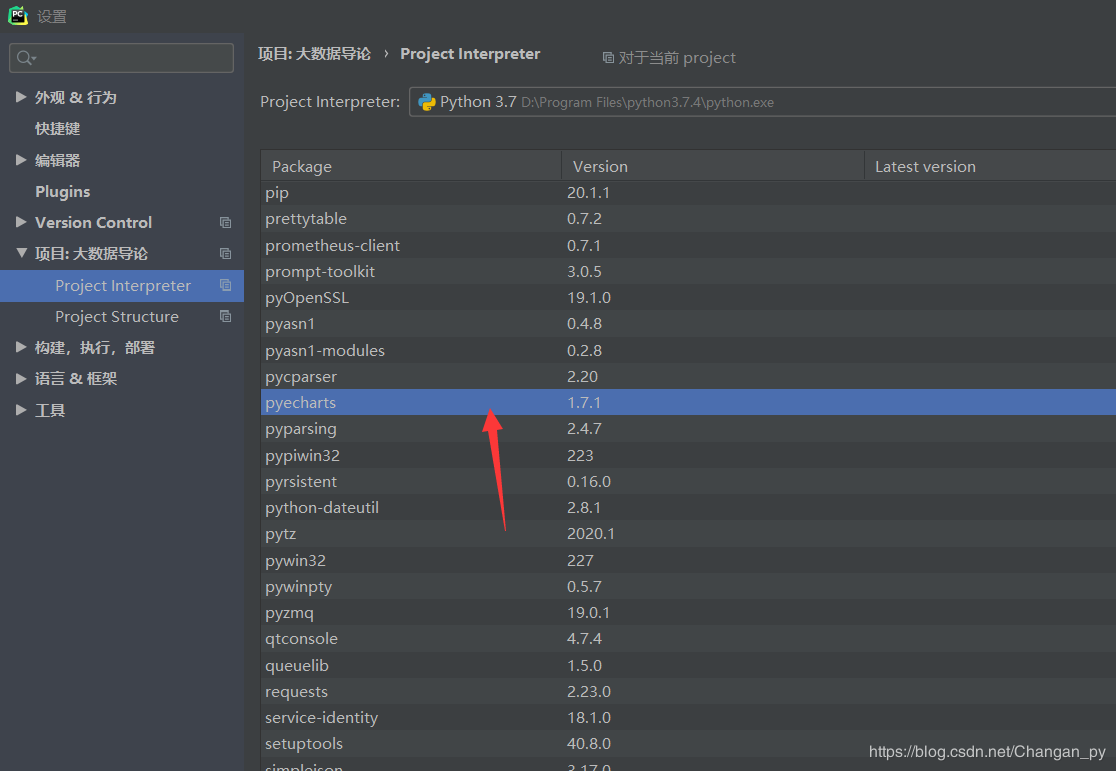Click the 对于当前 project label
Screen dimensions: 1116x771
677,58
